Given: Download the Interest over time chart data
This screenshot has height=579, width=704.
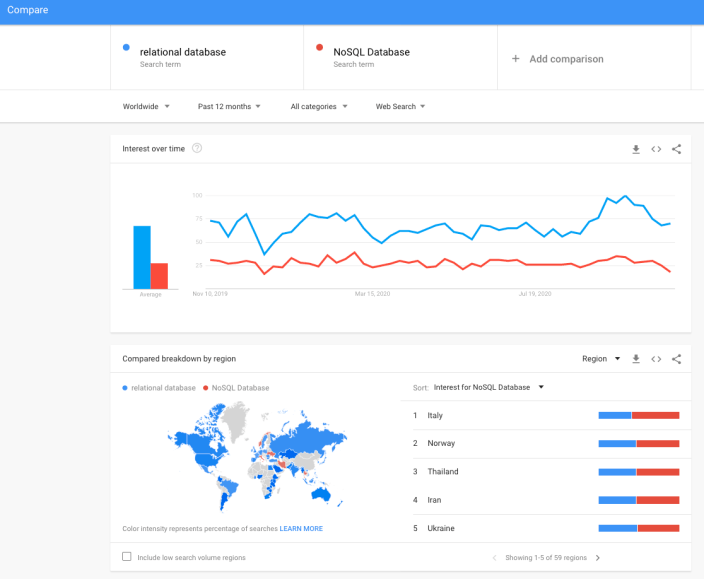Looking at the screenshot, I should (636, 149).
